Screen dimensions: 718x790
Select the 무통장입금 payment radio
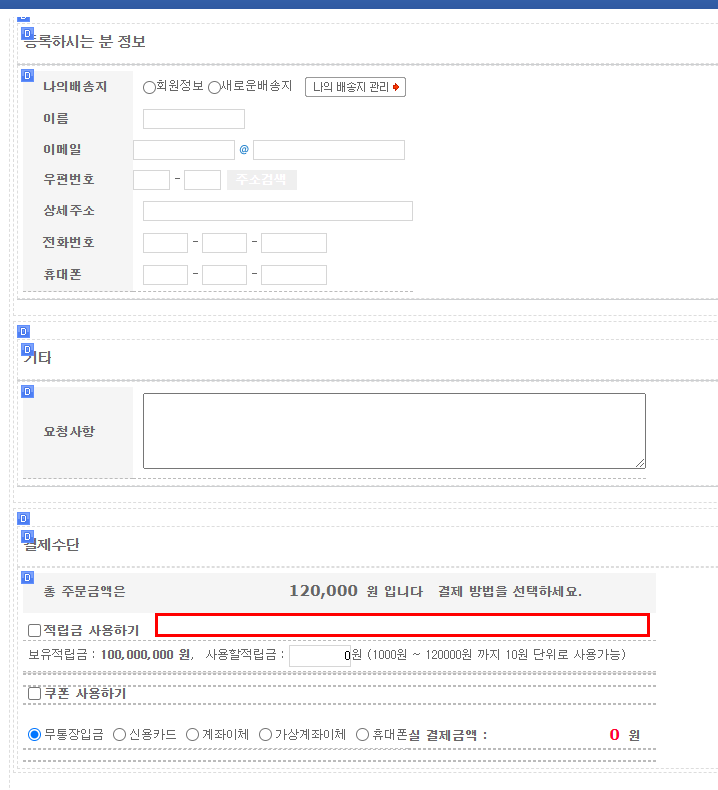(35, 735)
